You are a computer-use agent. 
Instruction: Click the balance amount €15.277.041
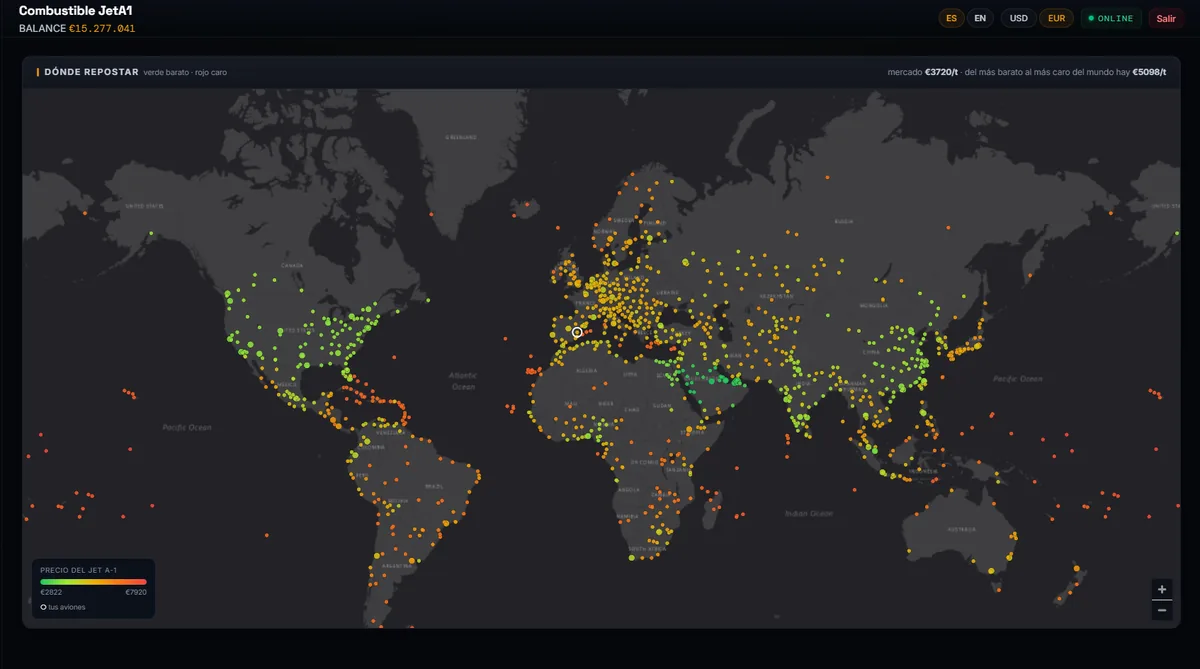(102, 28)
